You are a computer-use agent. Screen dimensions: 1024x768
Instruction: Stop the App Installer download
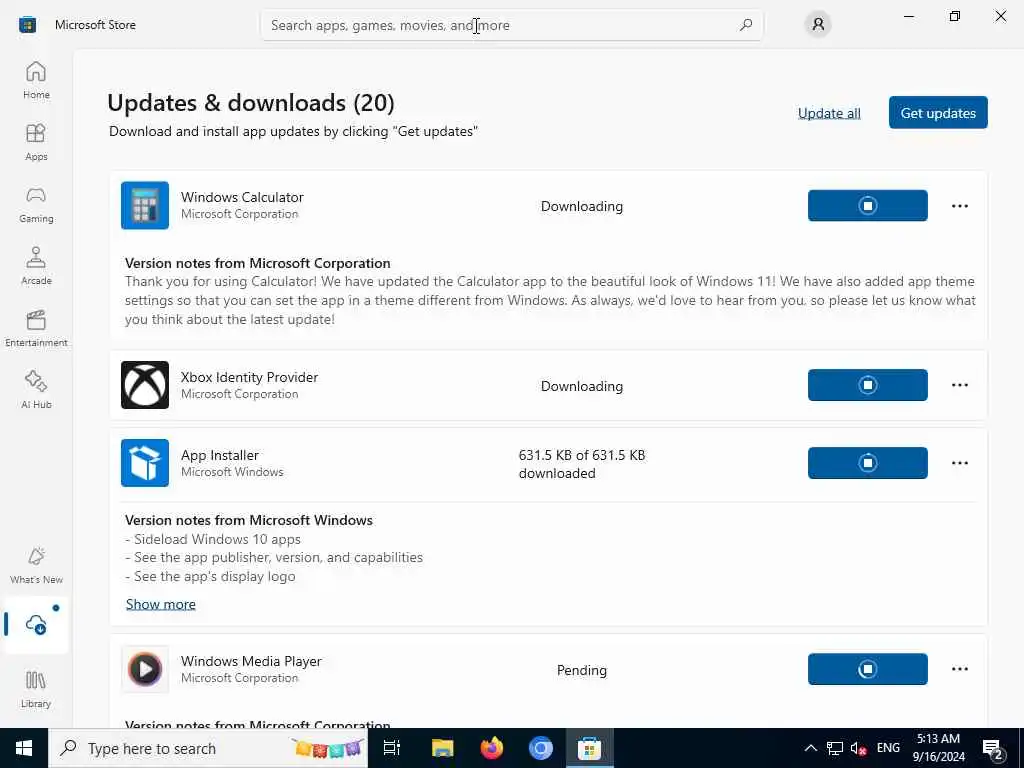867,463
